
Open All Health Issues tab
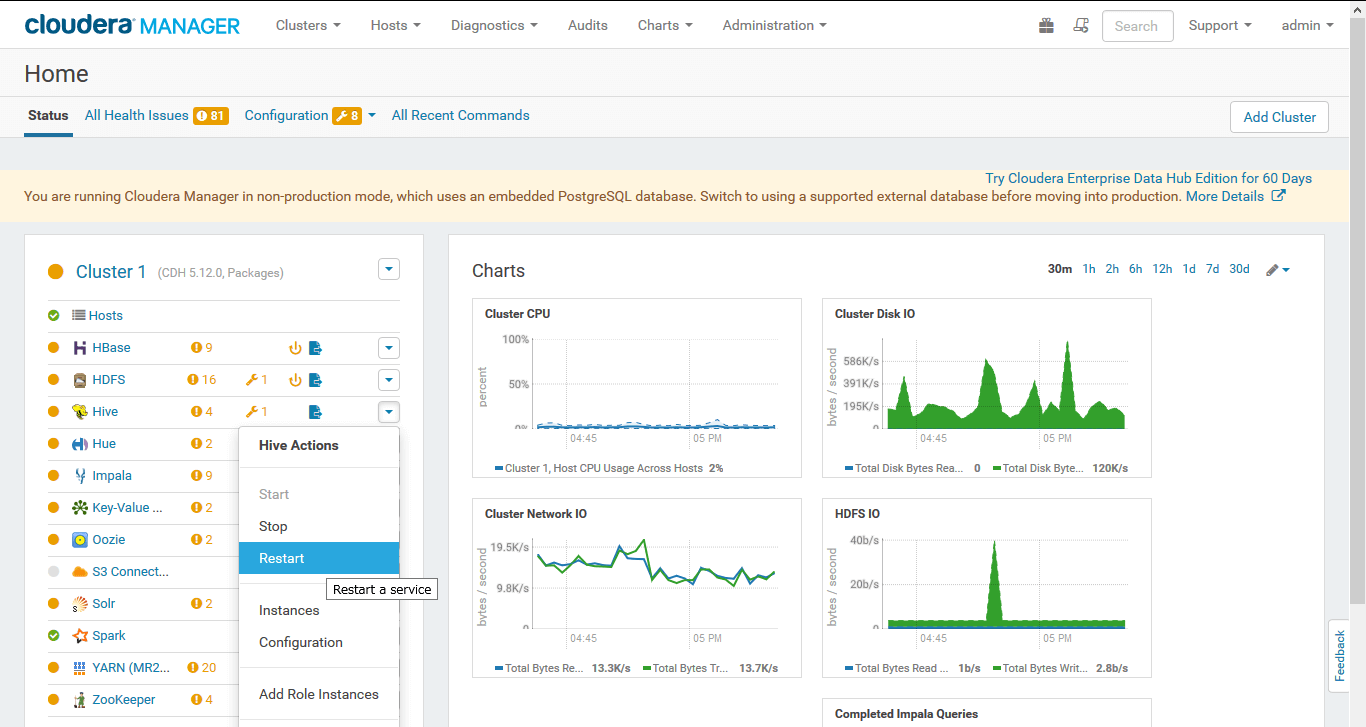pos(156,116)
